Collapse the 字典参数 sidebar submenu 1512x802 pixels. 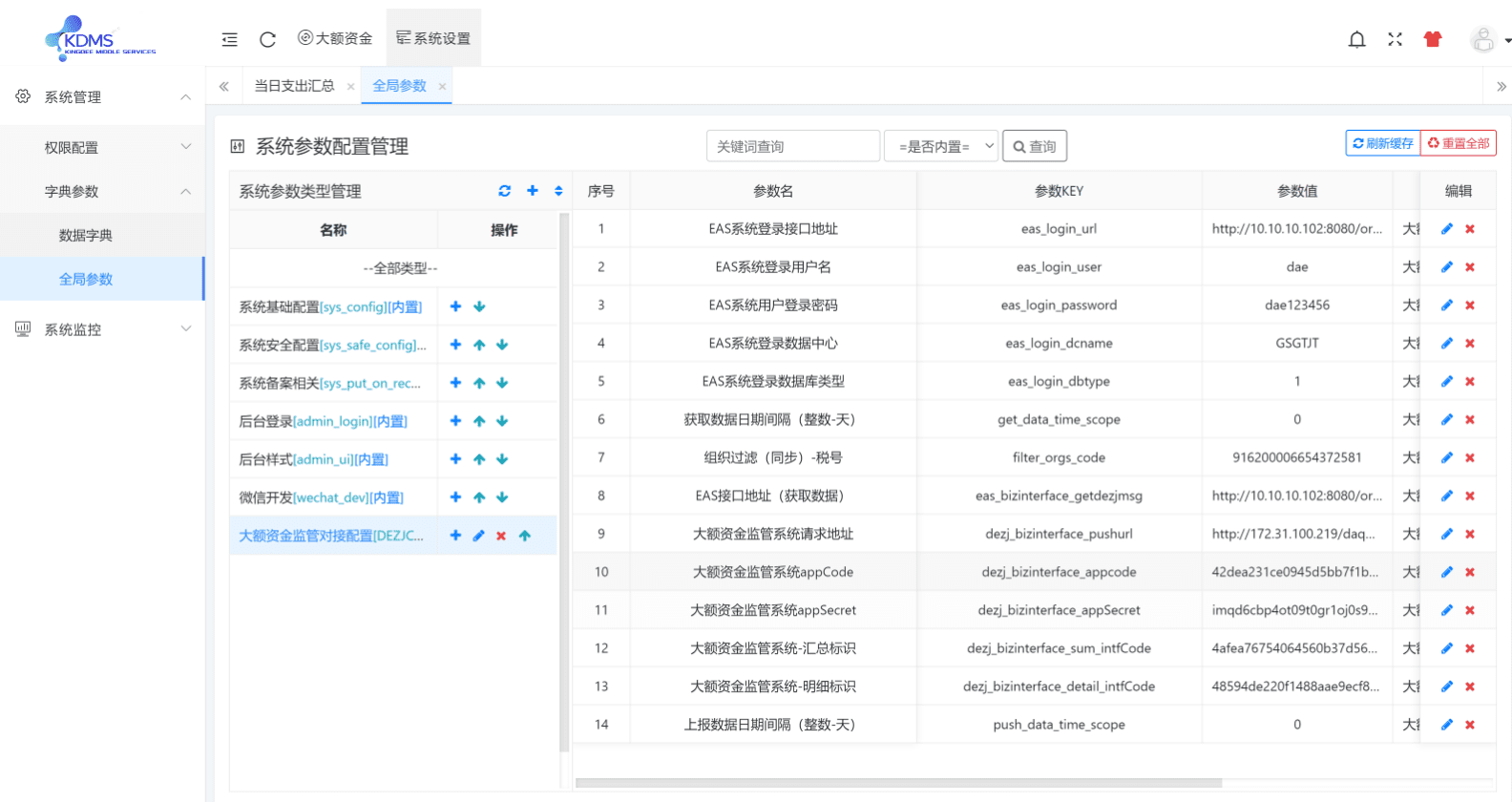[x=102, y=191]
